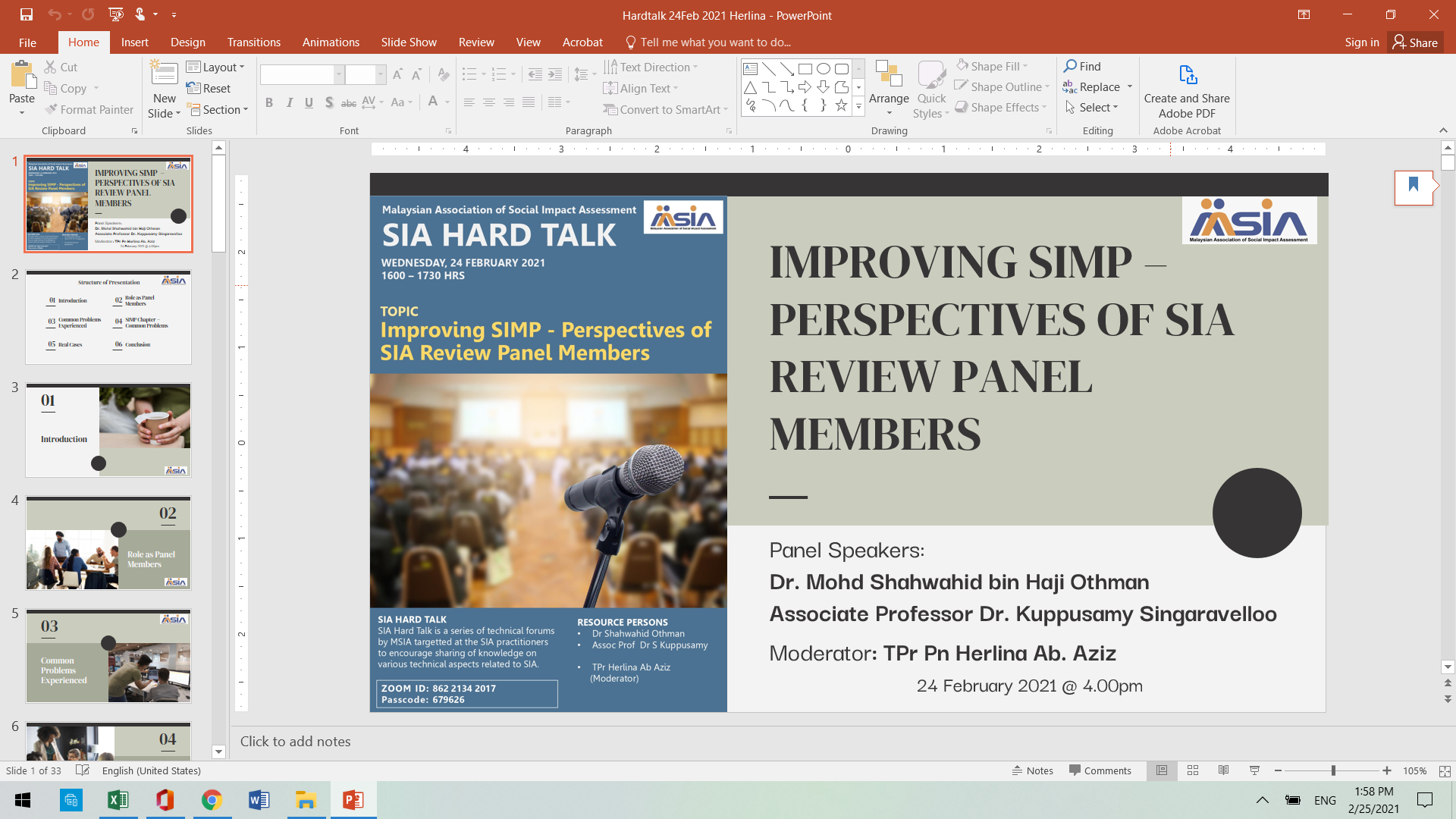Viewport: 1456px width, 819px height.
Task: Start the slide show from the status bar icon
Action: pos(1254,770)
